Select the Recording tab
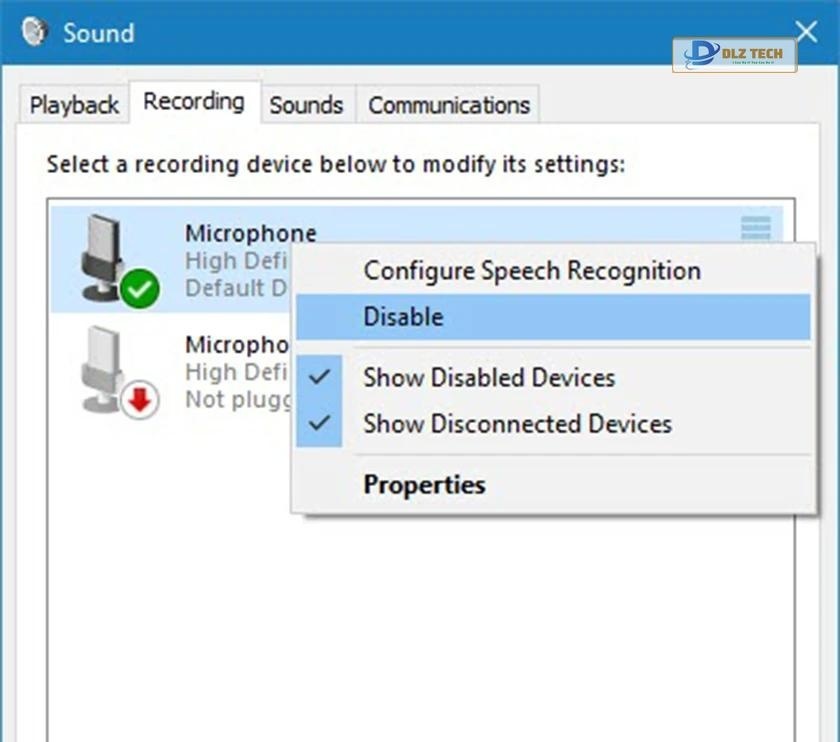 click(194, 102)
